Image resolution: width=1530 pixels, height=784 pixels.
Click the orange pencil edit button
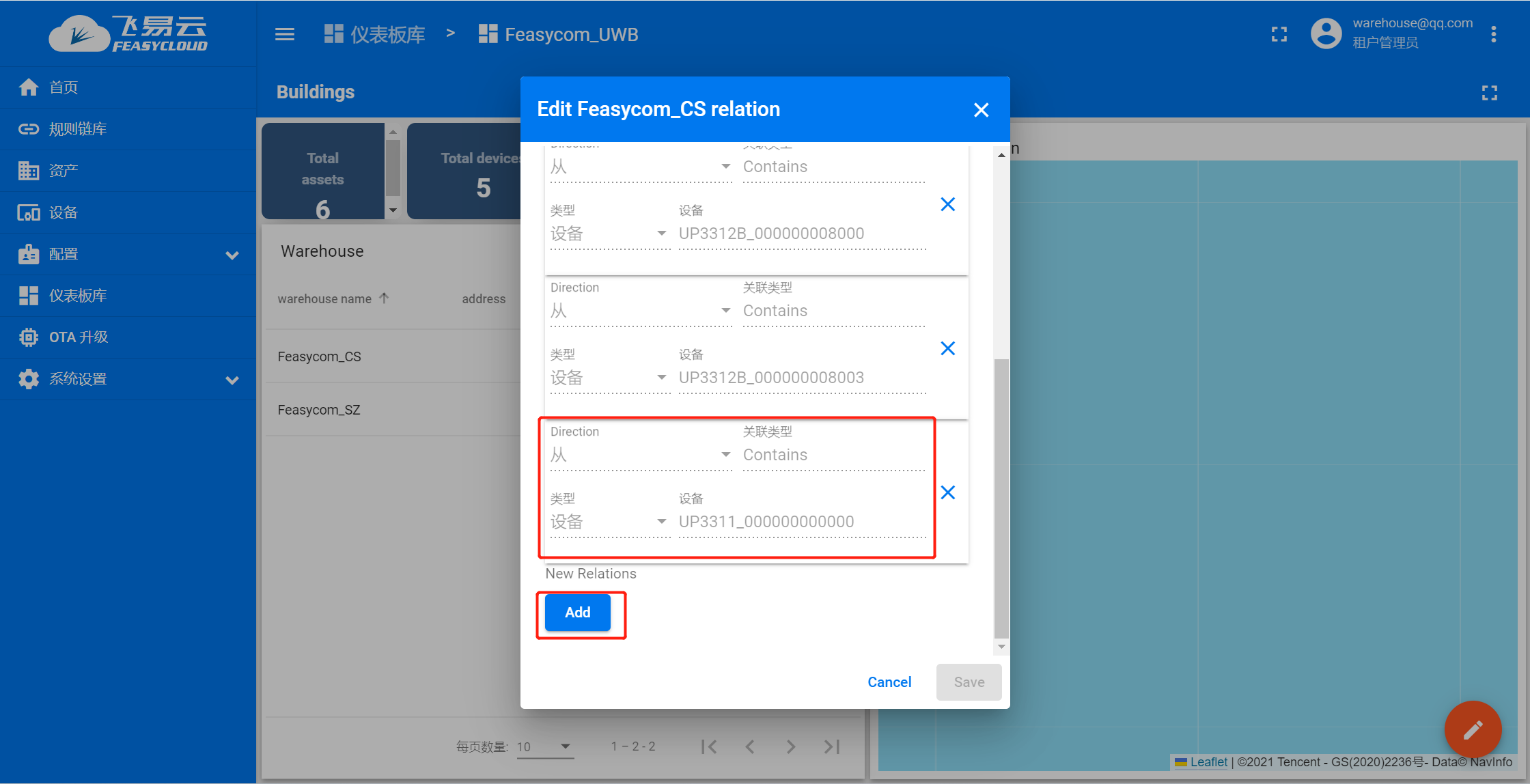pos(1472,729)
